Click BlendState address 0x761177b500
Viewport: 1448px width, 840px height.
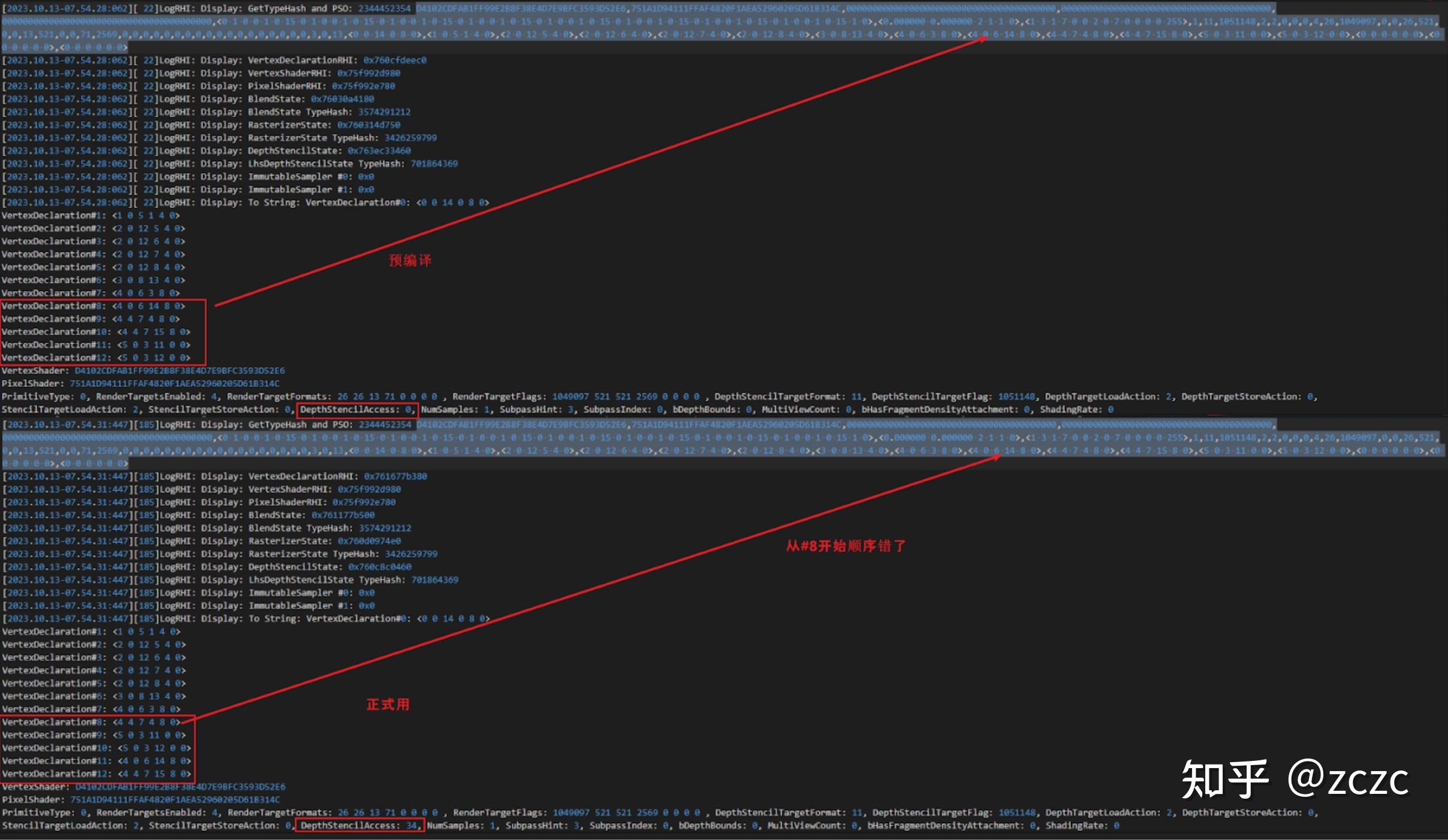[x=342, y=515]
